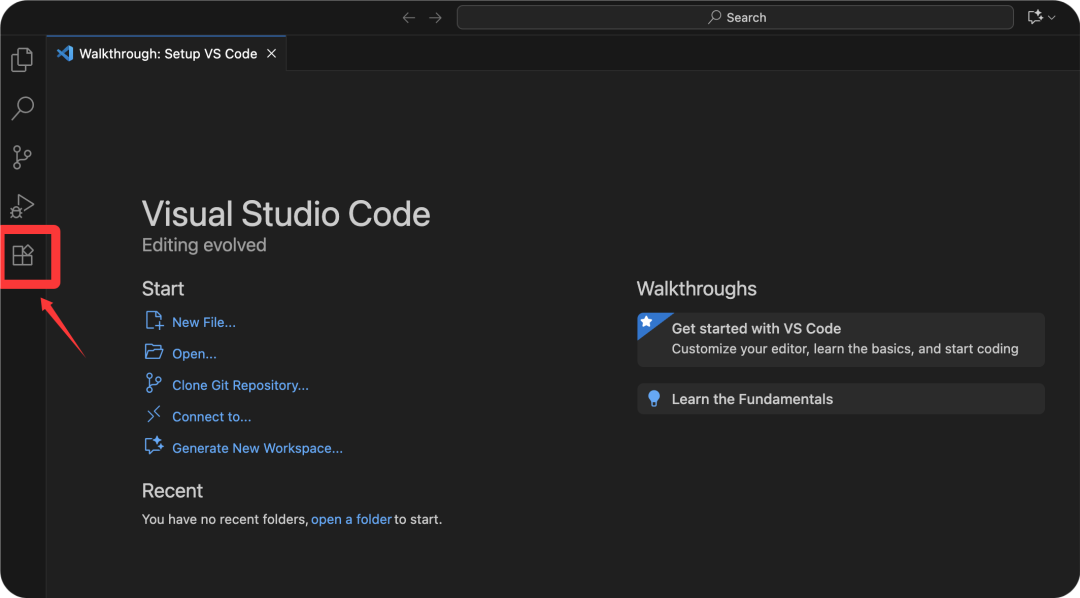Click the open folder icon beside Open...
The height and width of the screenshot is (598, 1080).
tap(154, 352)
